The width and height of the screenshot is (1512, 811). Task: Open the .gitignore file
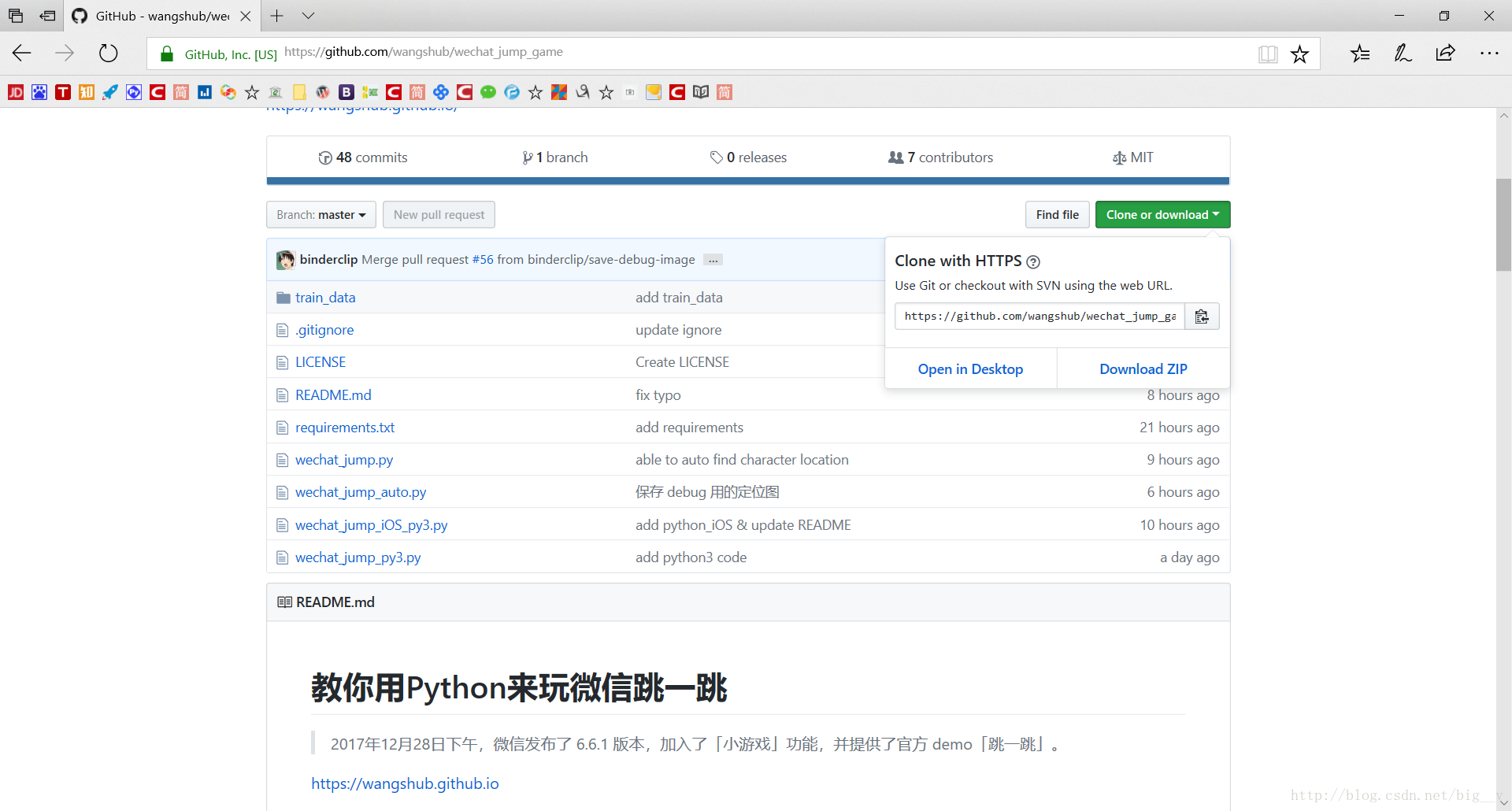coord(324,330)
